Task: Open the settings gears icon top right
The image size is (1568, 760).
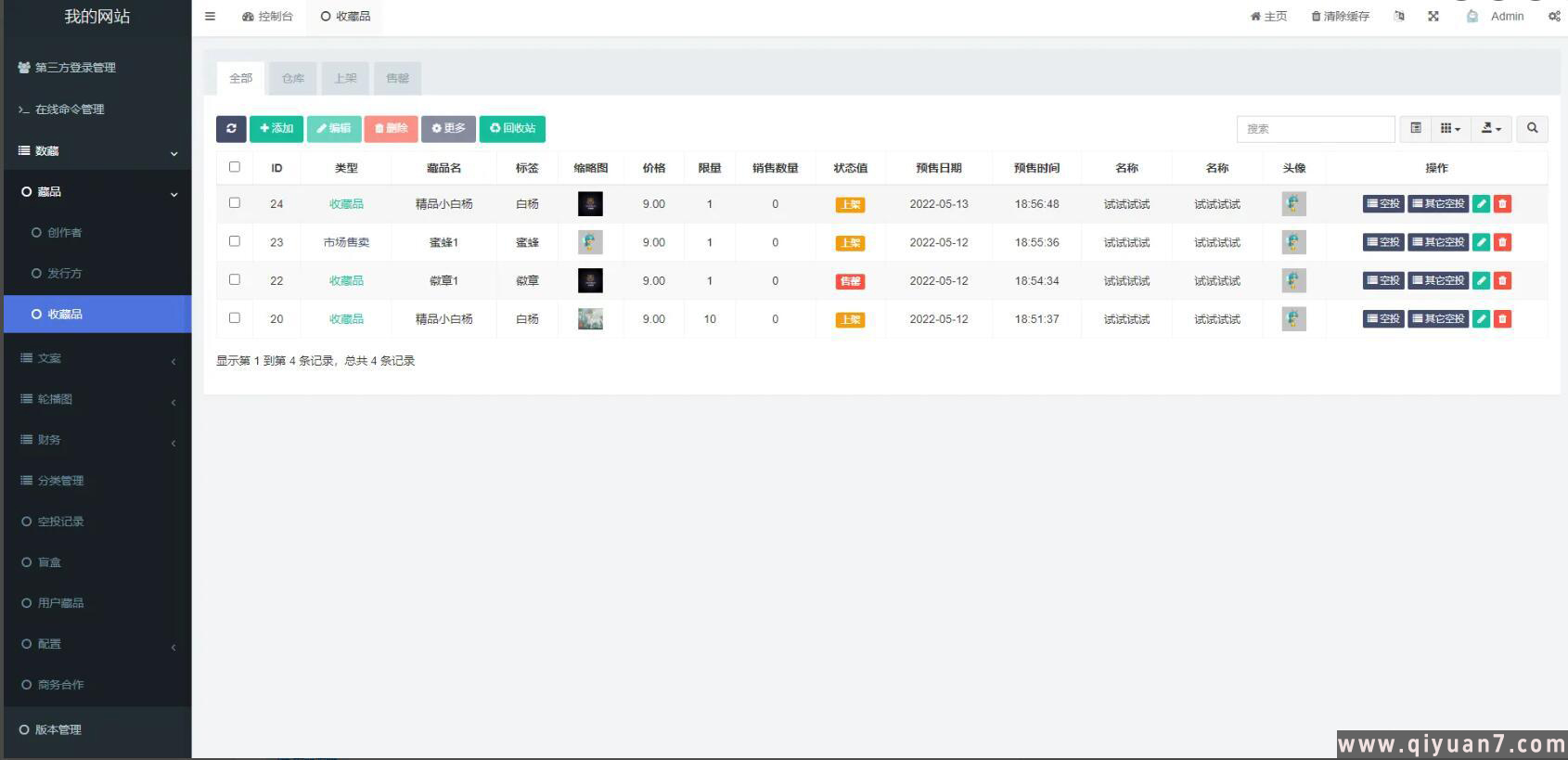Action: 1554,17
